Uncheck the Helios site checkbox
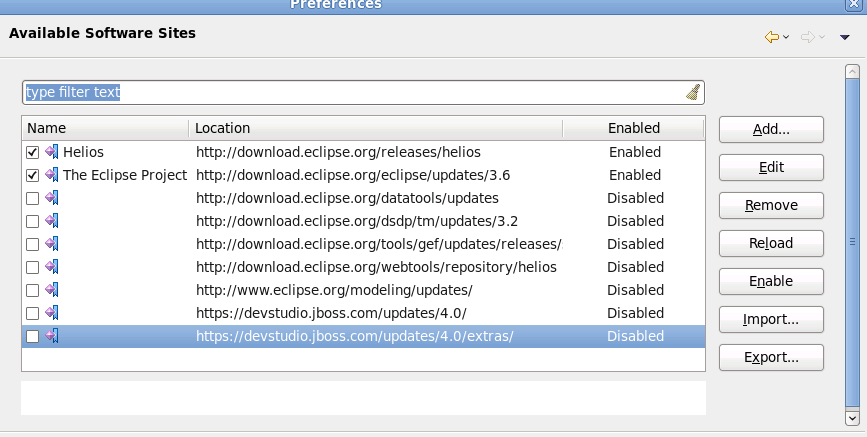 pyautogui.click(x=32, y=153)
